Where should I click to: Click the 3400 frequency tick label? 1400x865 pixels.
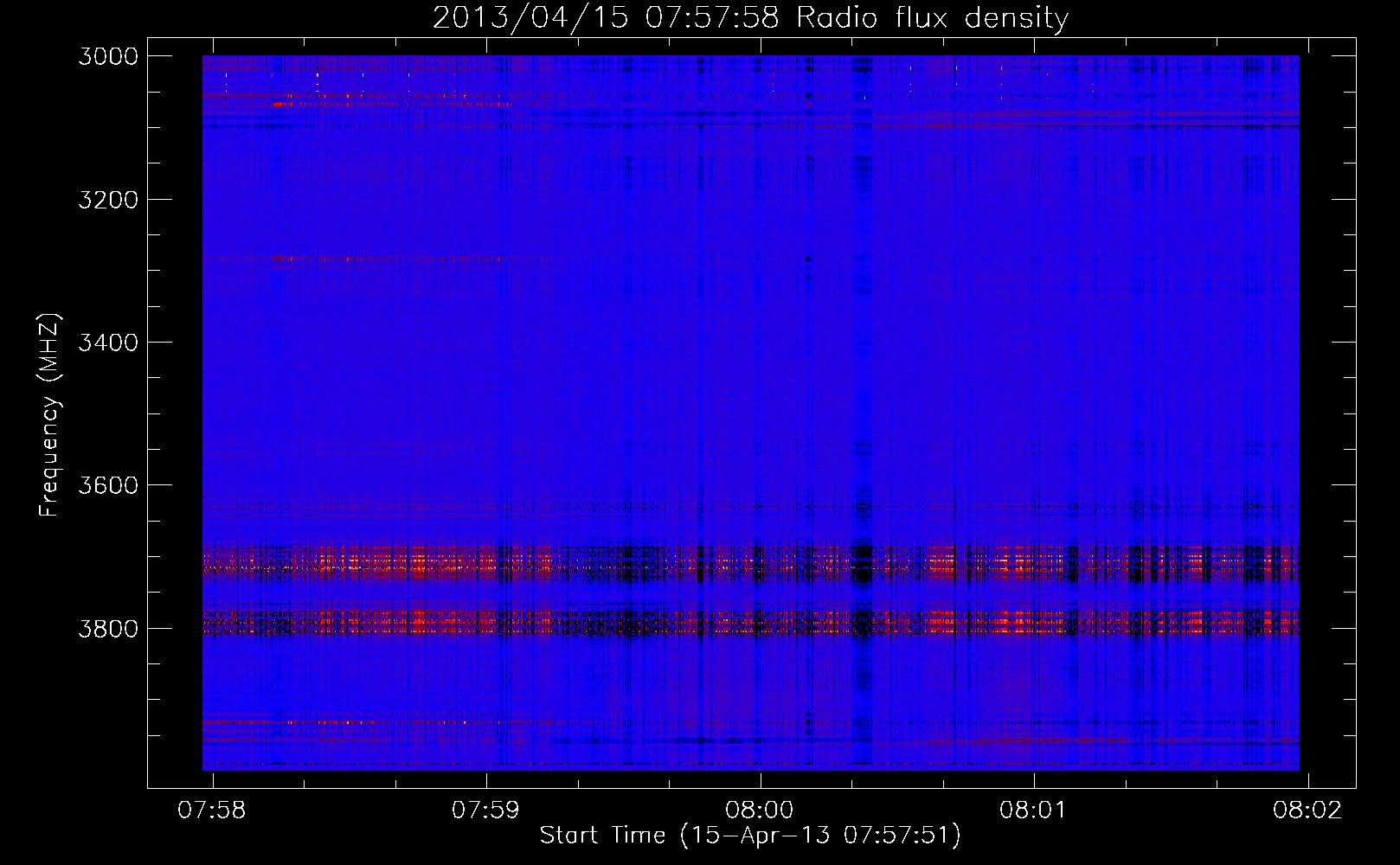coord(108,343)
